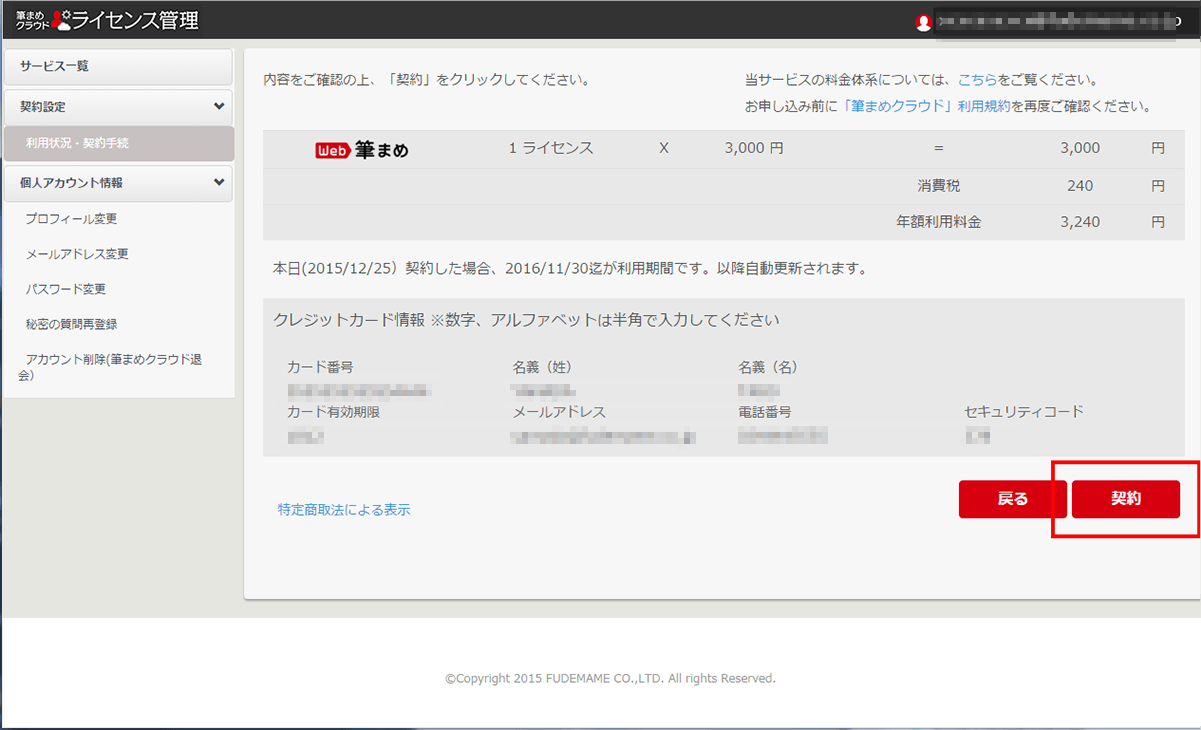The width and height of the screenshot is (1201, 730).
Task: Click the カード有効期限 label
Action: coord(334,411)
